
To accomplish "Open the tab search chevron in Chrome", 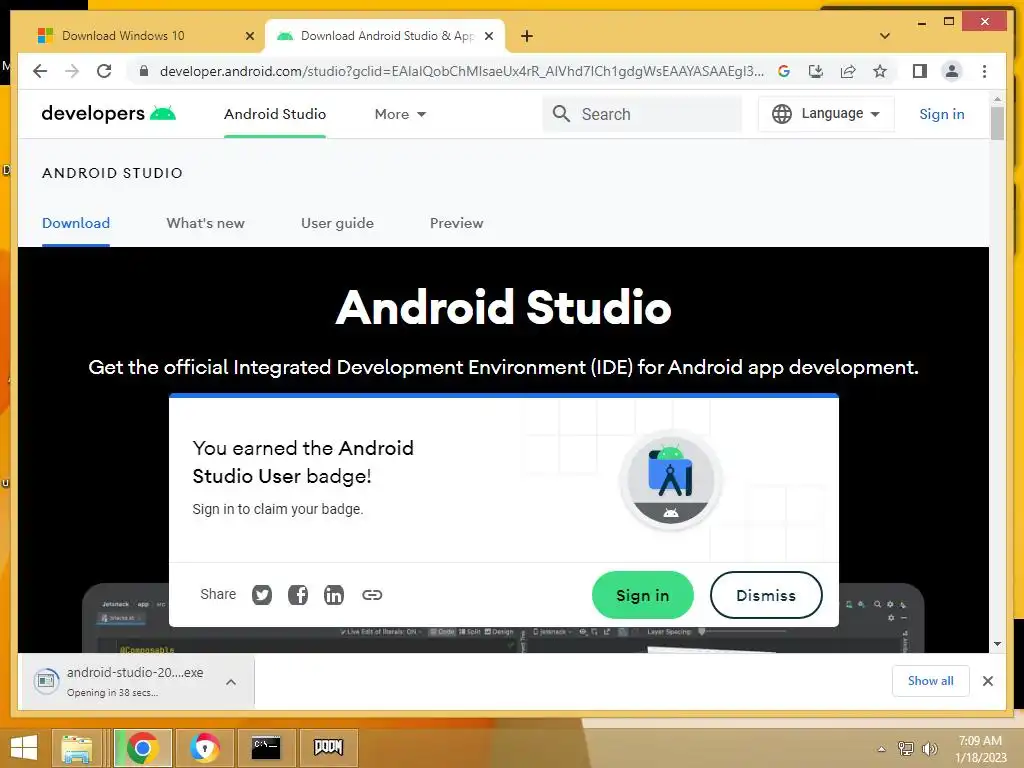I will point(885,36).
